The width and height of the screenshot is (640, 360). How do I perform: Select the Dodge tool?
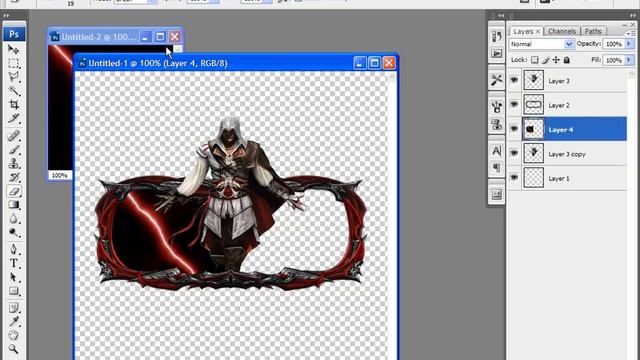(13, 233)
